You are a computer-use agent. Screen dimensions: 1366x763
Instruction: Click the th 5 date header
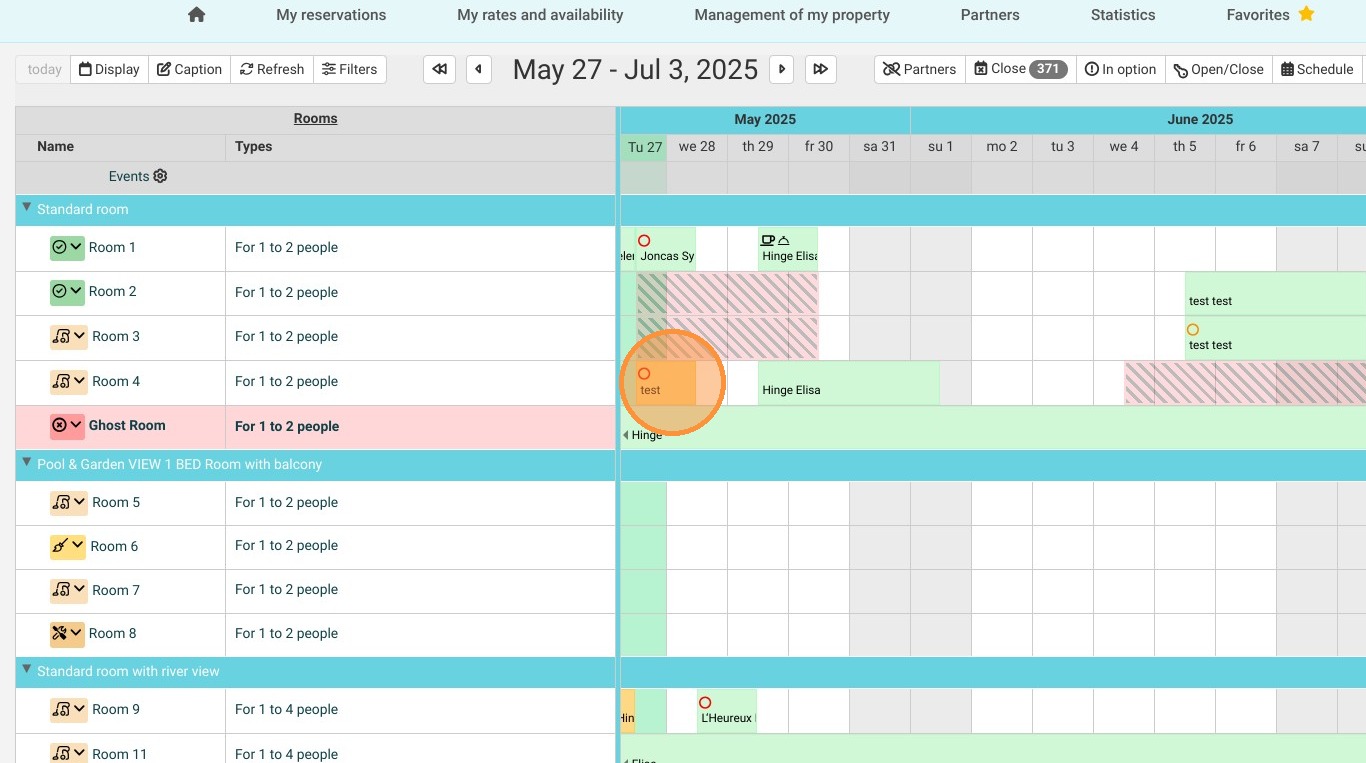(1185, 147)
